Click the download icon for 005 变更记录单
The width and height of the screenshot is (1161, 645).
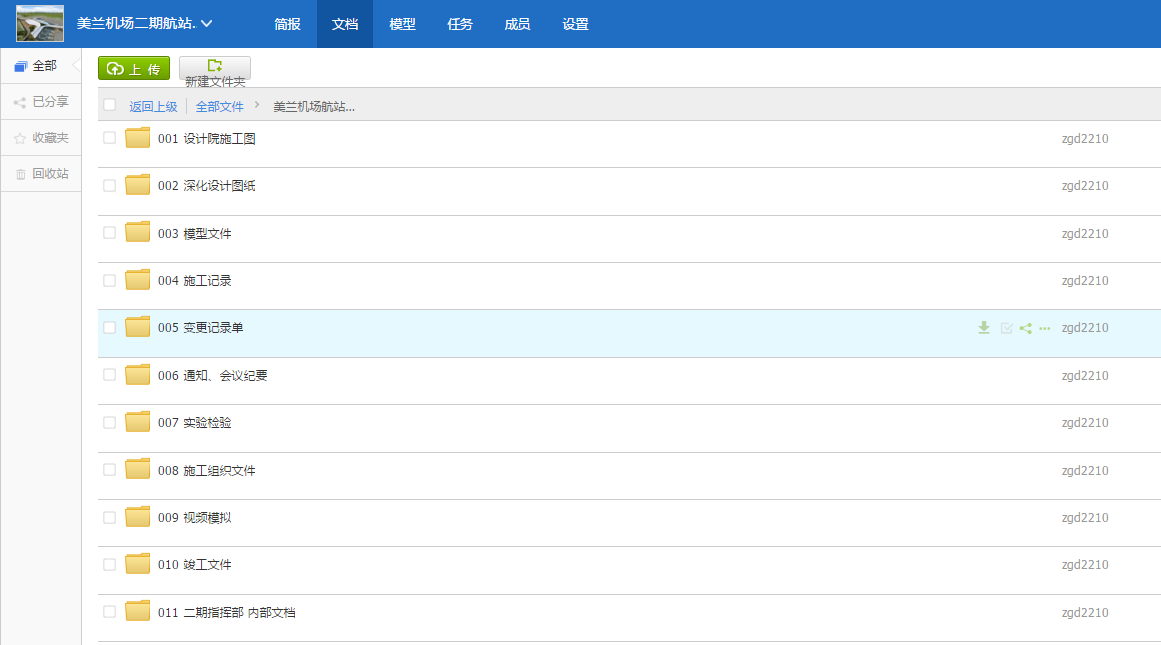coord(984,328)
